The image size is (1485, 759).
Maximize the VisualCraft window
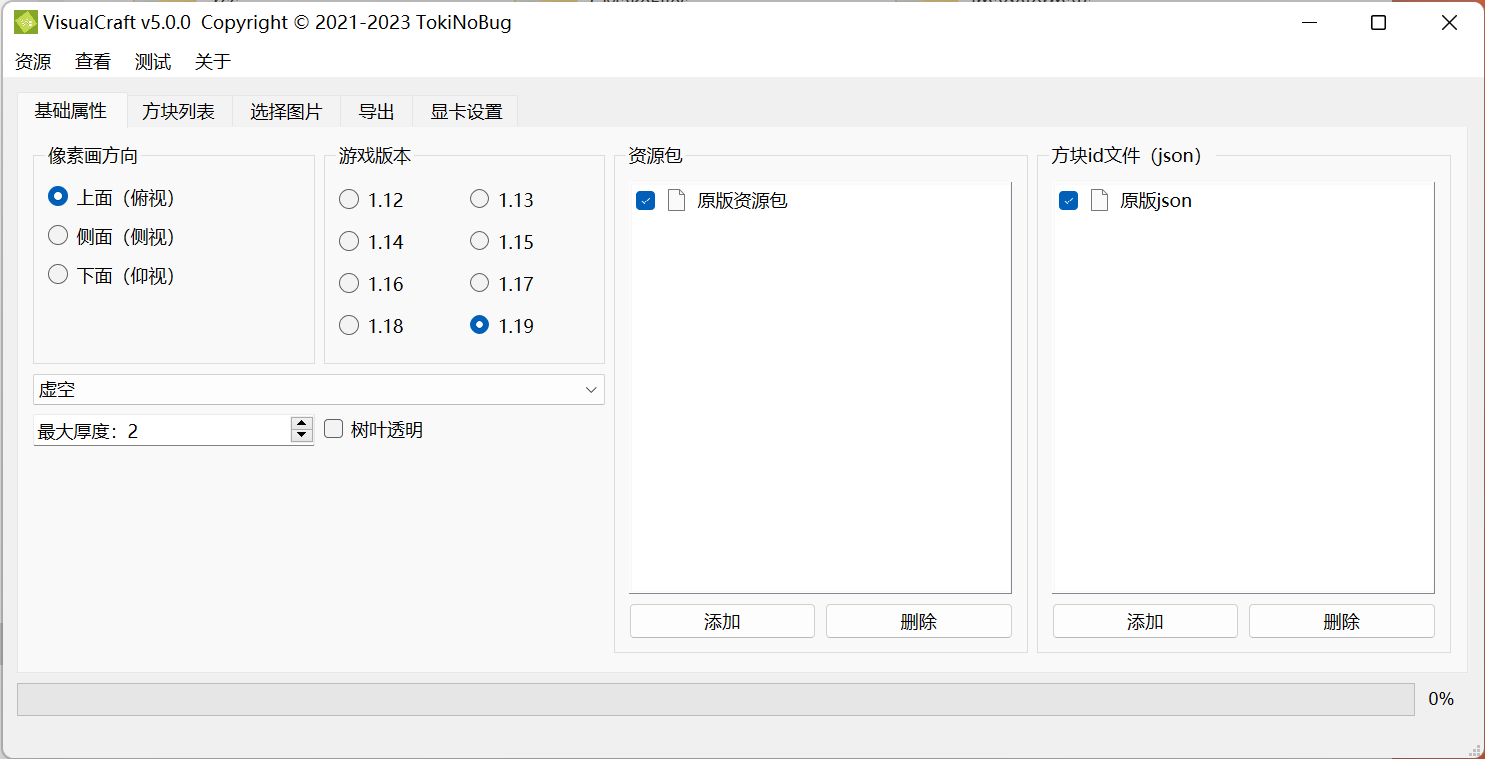tap(1378, 22)
